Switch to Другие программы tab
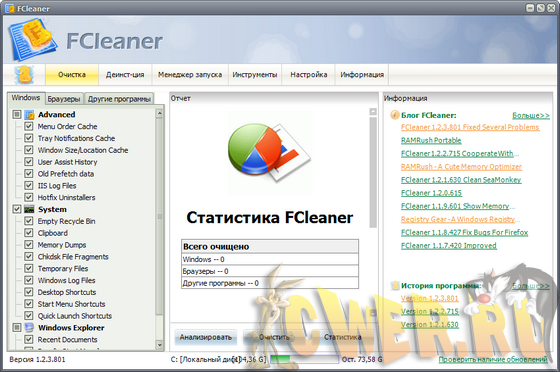560x372 pixels. pos(119,99)
